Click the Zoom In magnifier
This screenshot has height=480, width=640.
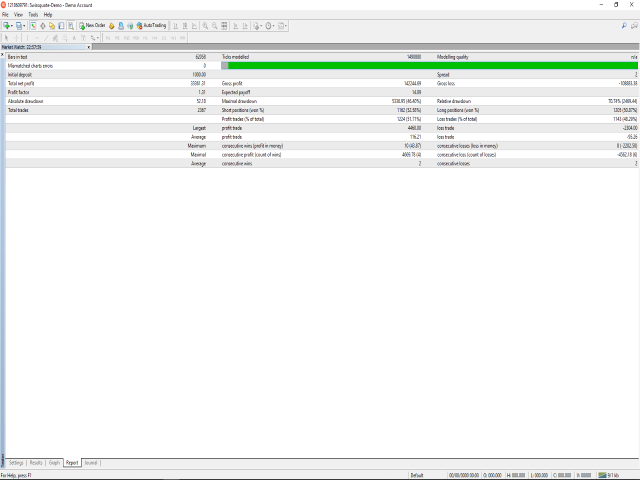pyautogui.click(x=205, y=26)
